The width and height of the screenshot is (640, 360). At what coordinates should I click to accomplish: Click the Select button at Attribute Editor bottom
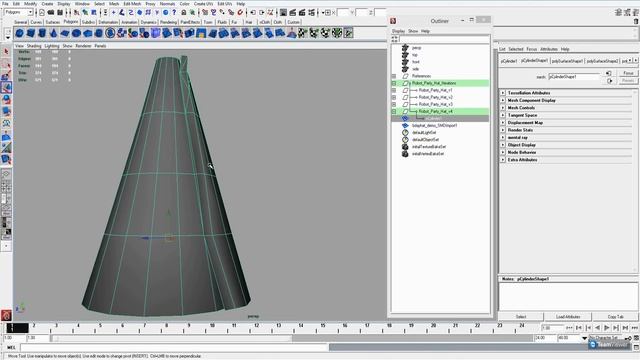click(521, 317)
